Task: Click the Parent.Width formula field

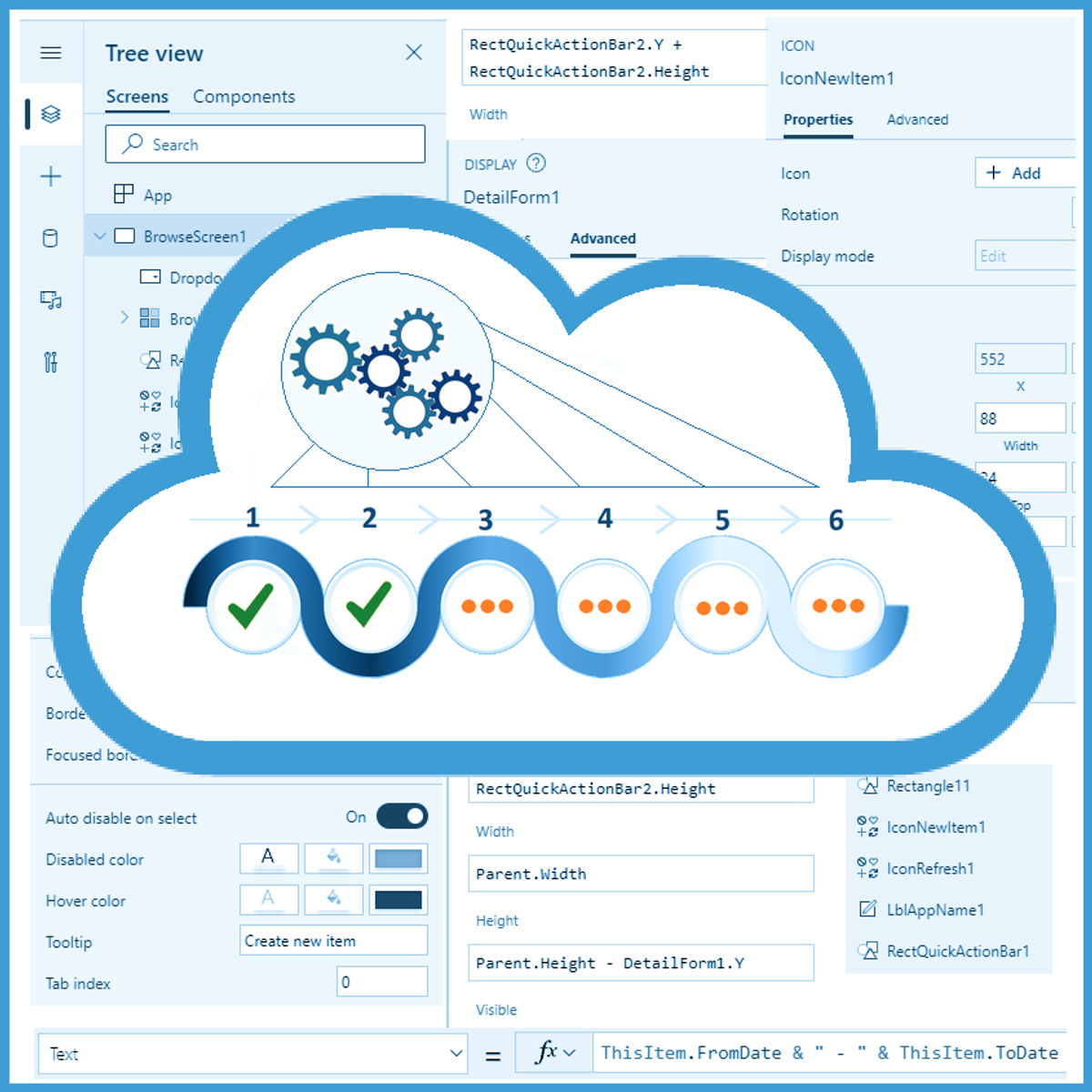Action: tap(641, 874)
